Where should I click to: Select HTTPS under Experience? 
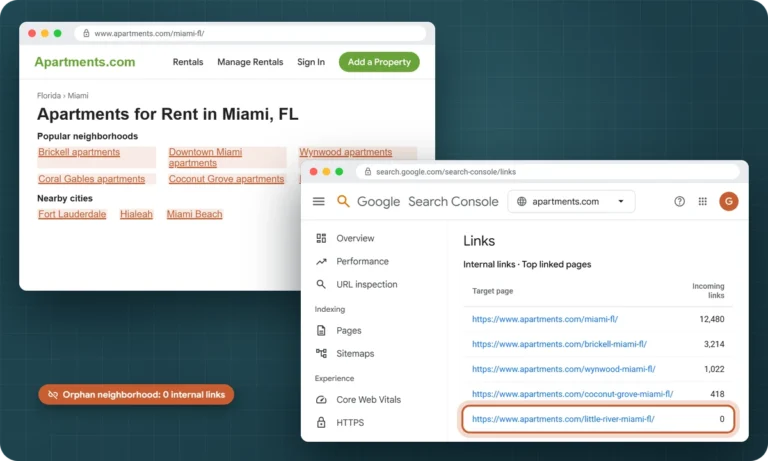coord(350,422)
